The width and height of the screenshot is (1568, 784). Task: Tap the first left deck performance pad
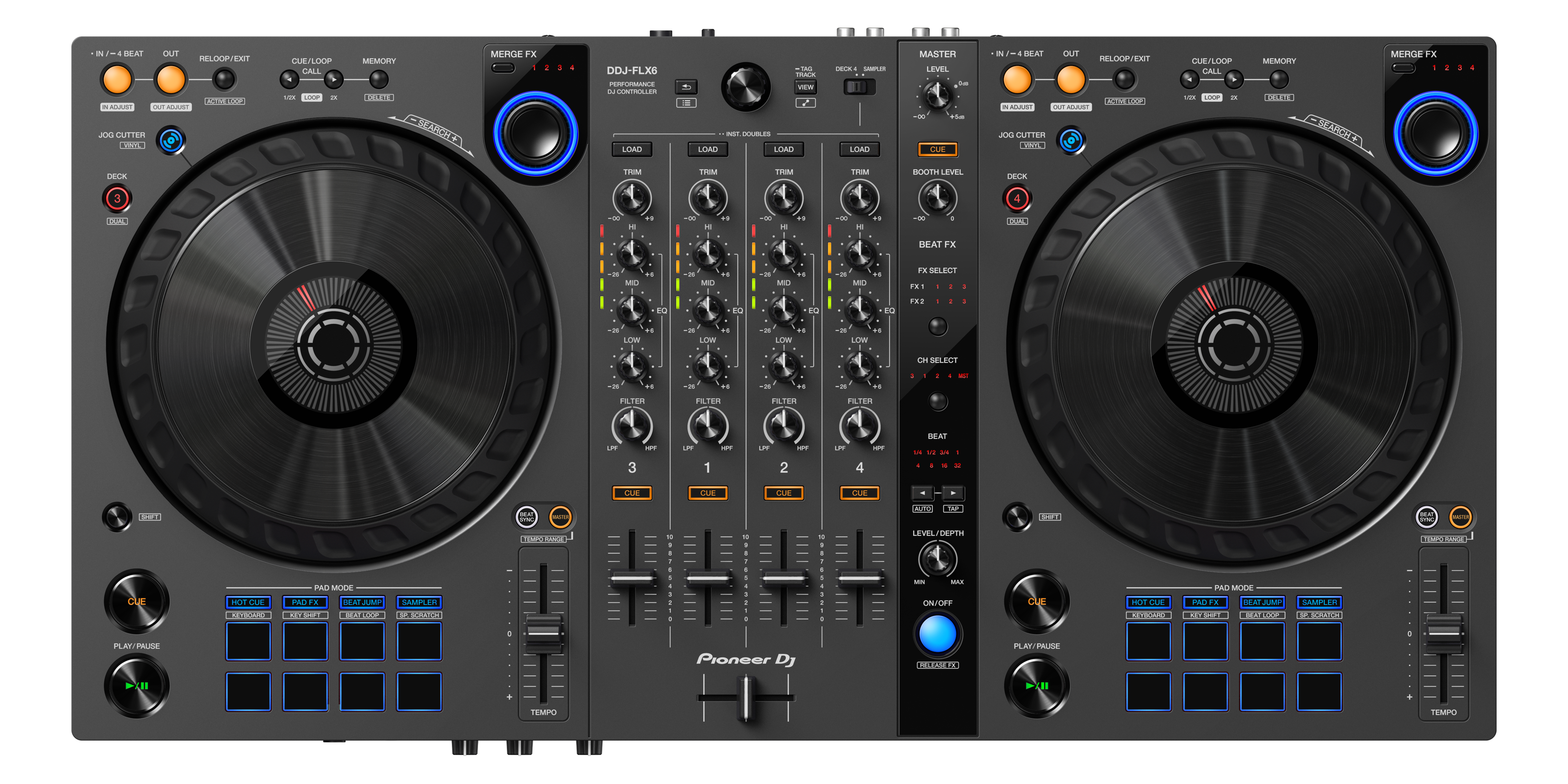[x=249, y=641]
